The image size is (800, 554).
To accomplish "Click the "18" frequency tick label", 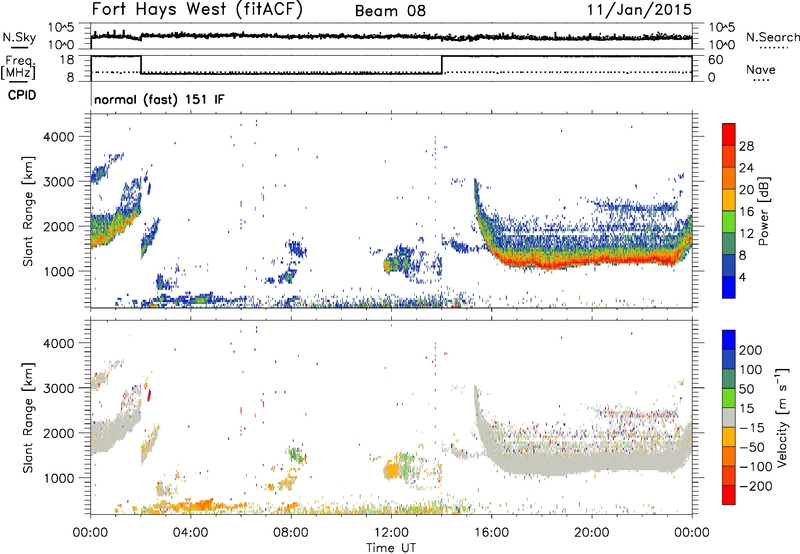I will pos(67,60).
